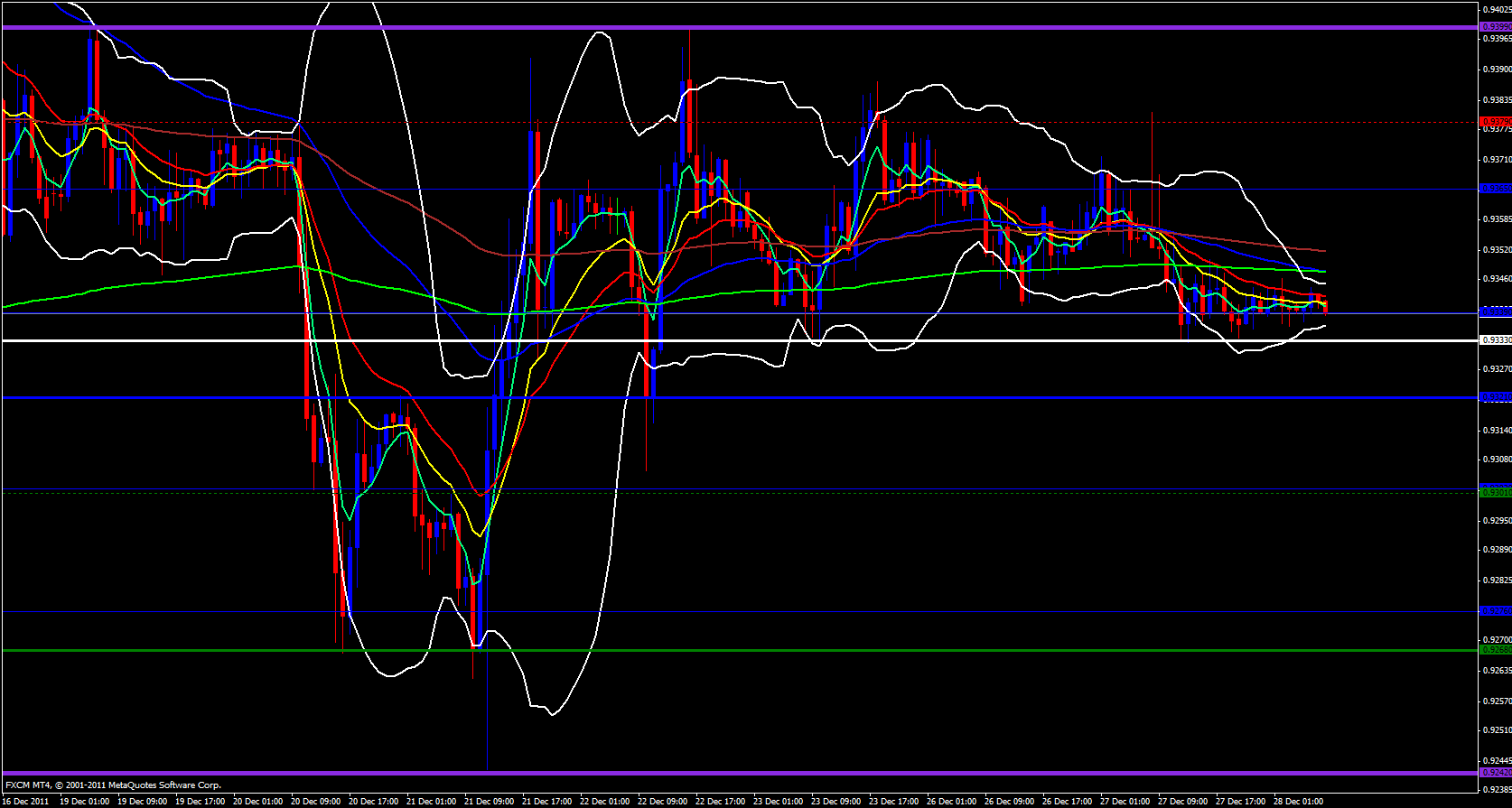Click the red 0.93790 price label
1512x808 pixels.
pyautogui.click(x=1496, y=121)
